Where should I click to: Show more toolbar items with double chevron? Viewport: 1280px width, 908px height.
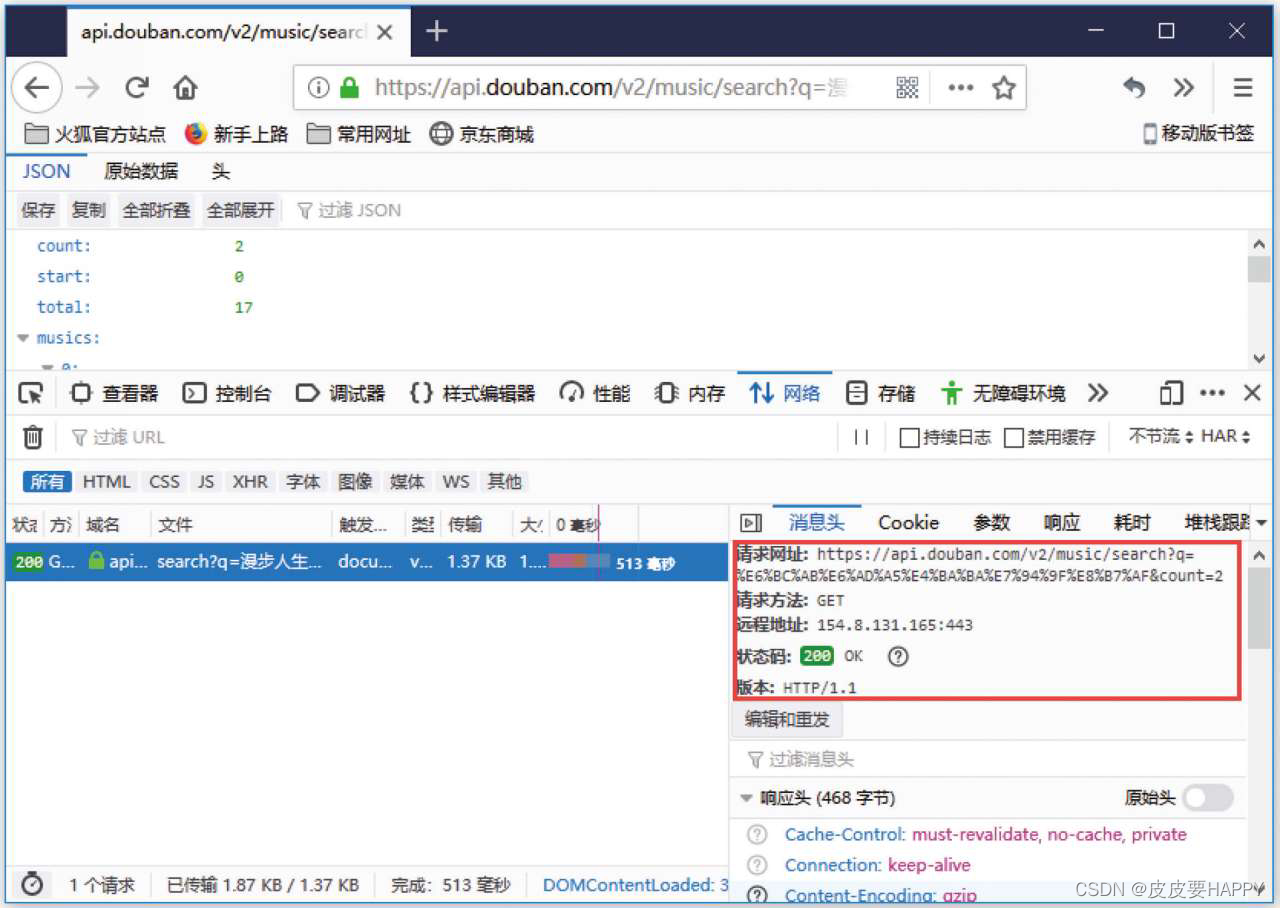1184,88
